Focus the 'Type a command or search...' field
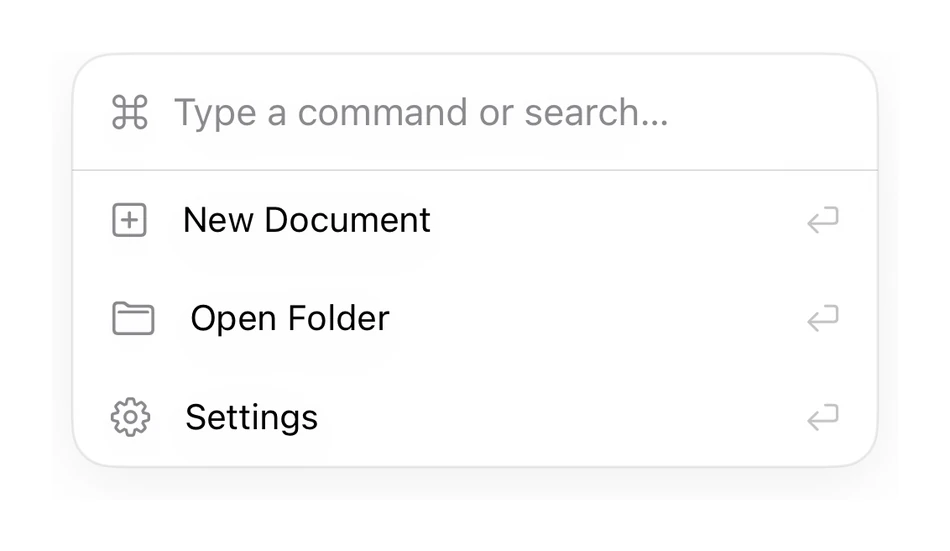The height and width of the screenshot is (551, 950). click(x=475, y=113)
